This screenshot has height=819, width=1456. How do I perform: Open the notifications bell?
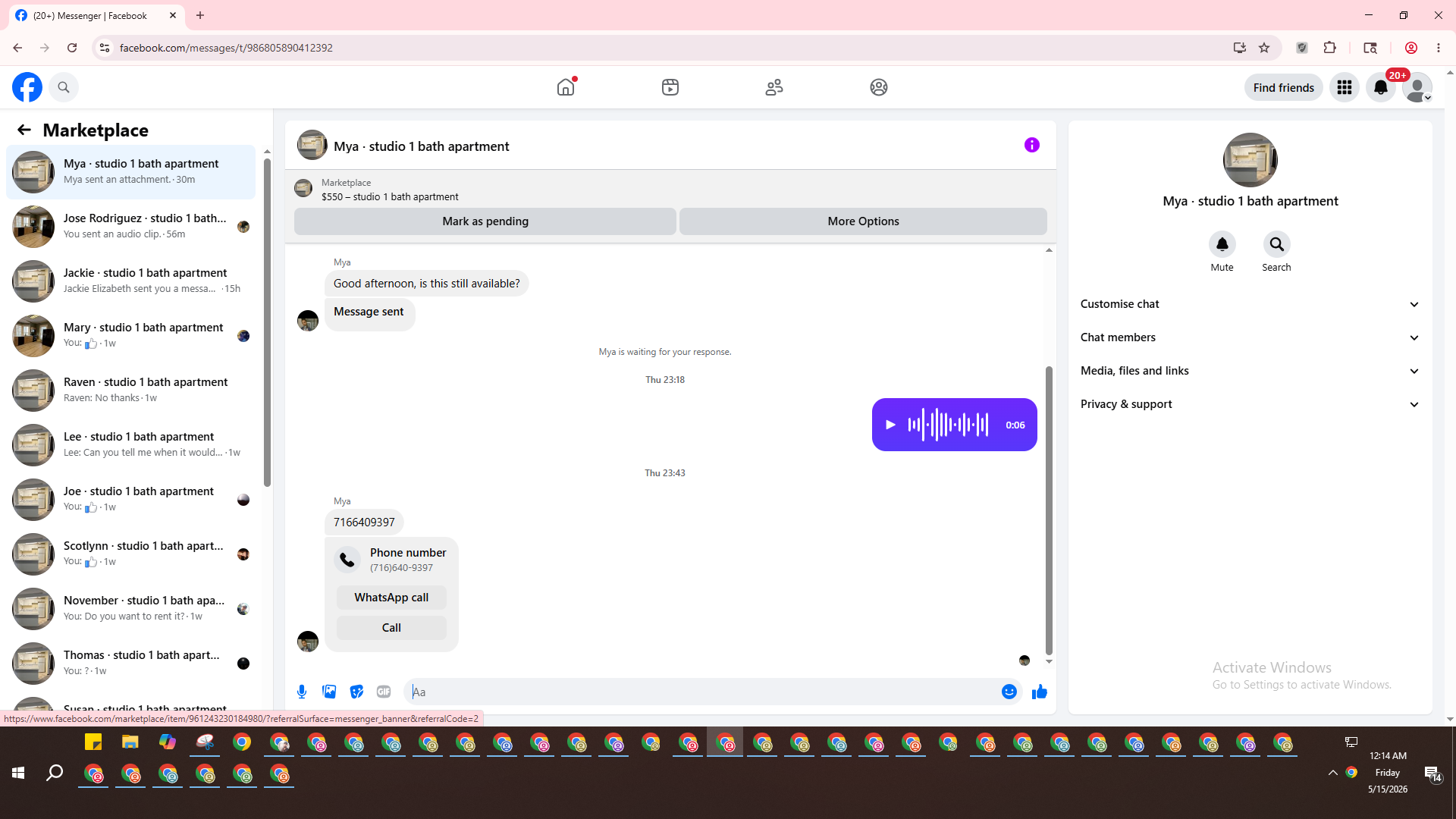[x=1381, y=87]
